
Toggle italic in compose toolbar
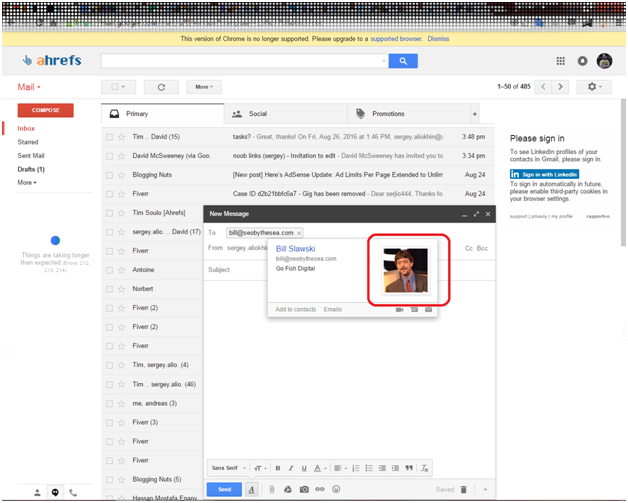pyautogui.click(x=291, y=468)
